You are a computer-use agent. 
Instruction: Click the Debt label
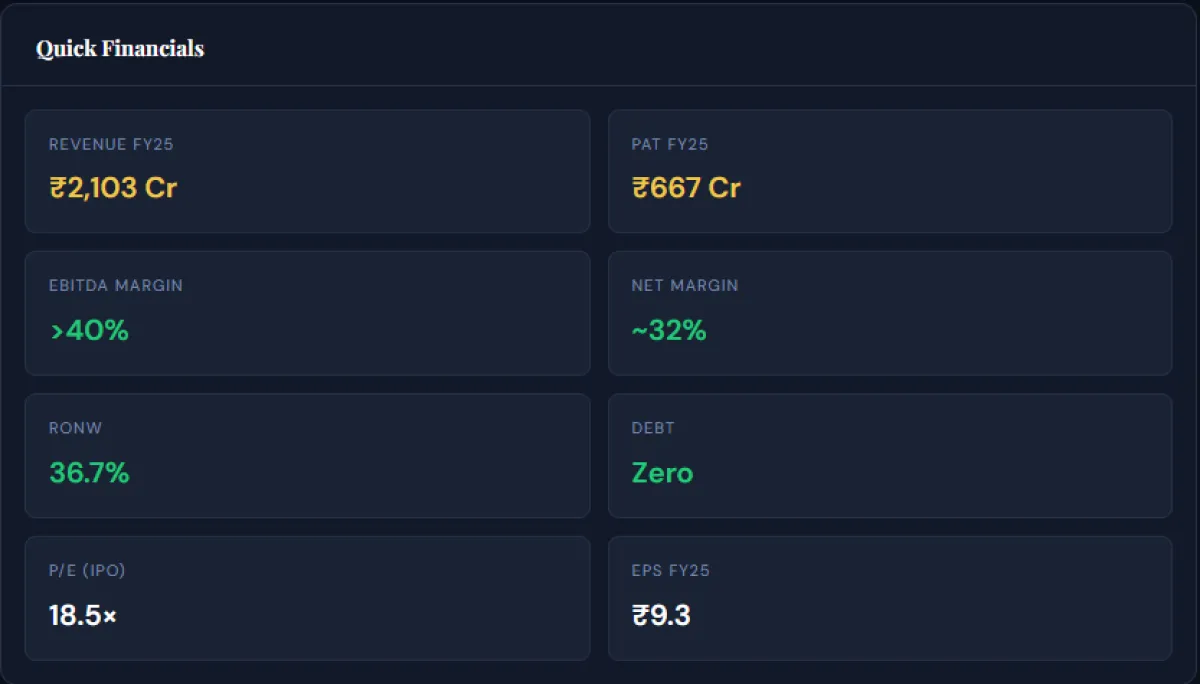tap(653, 428)
